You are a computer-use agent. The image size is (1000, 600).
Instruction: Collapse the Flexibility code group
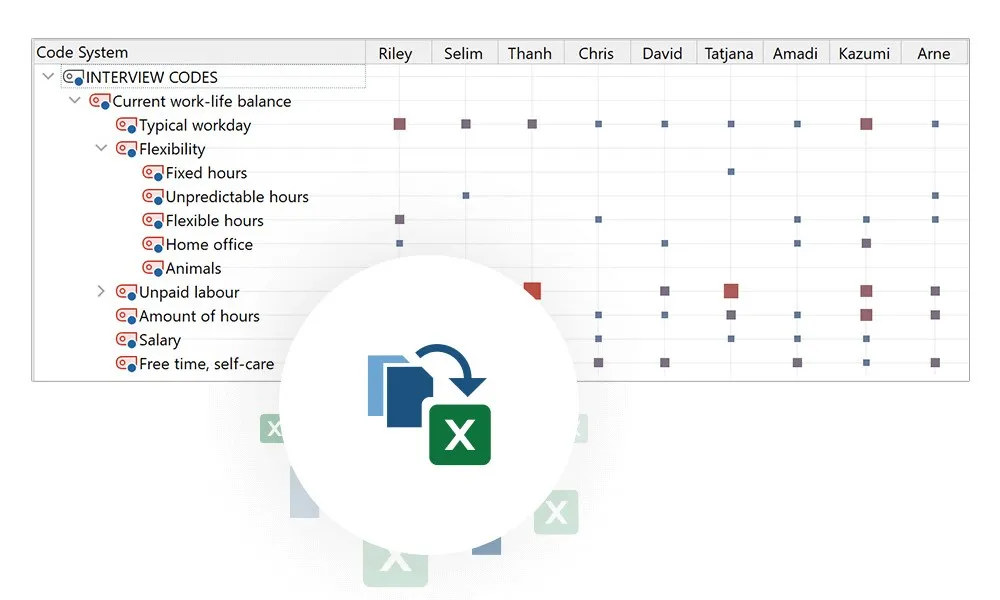pyautogui.click(x=101, y=148)
